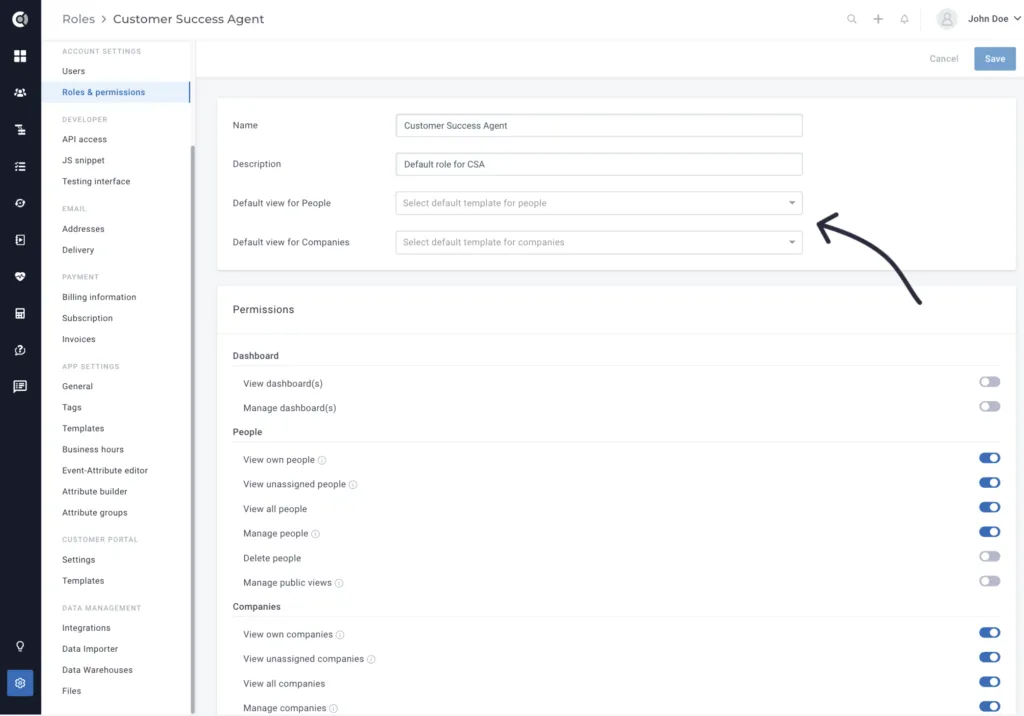Go to API access settings

(84, 139)
